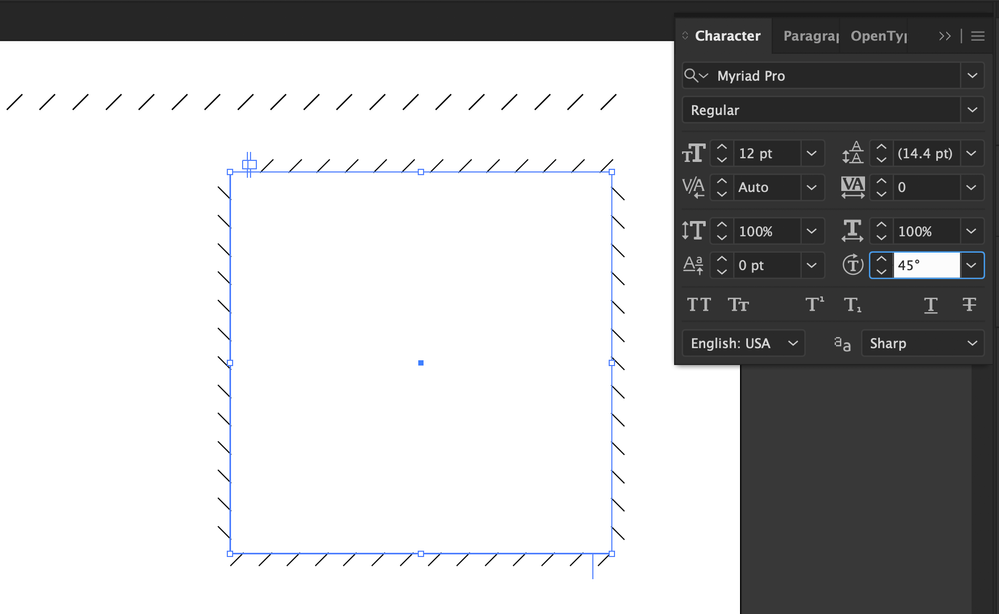Open the kerning Auto dropdown
Image resolution: width=999 pixels, height=614 pixels.
click(x=812, y=187)
